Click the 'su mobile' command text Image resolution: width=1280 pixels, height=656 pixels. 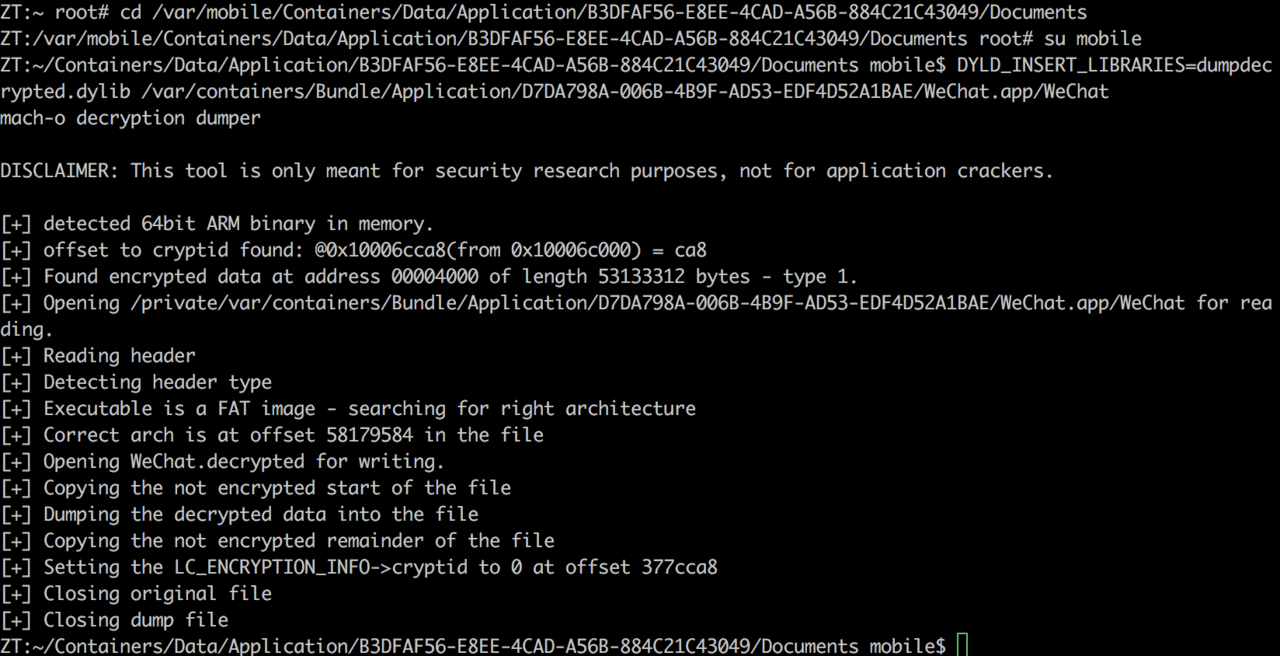click(x=1093, y=39)
